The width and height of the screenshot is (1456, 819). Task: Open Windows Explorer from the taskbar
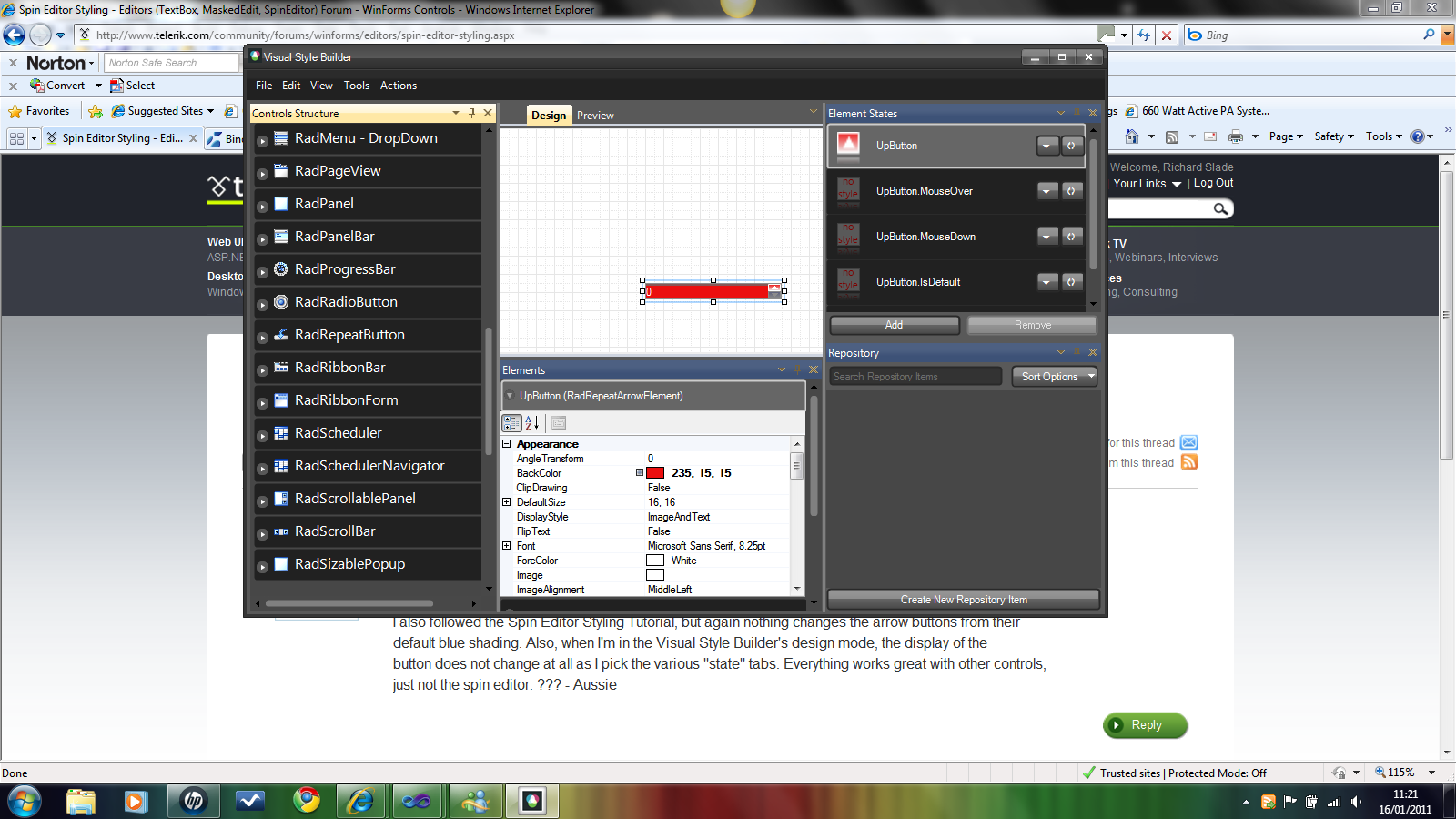click(80, 802)
